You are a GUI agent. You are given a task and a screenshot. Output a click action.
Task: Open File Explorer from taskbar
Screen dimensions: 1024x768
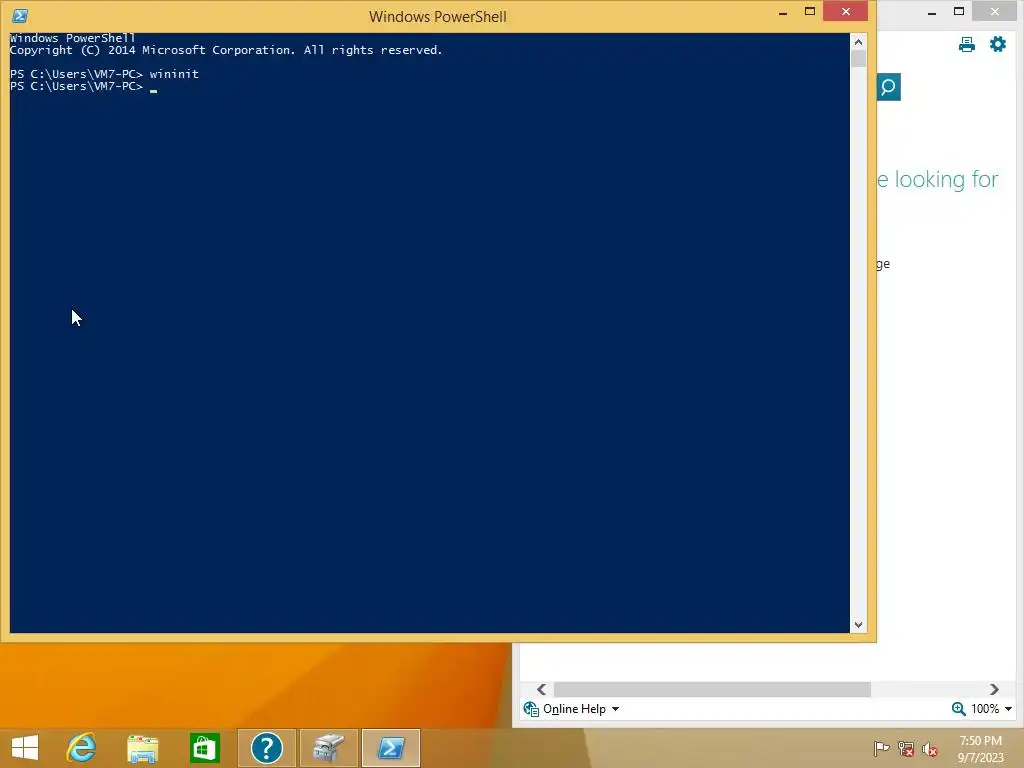(x=142, y=748)
